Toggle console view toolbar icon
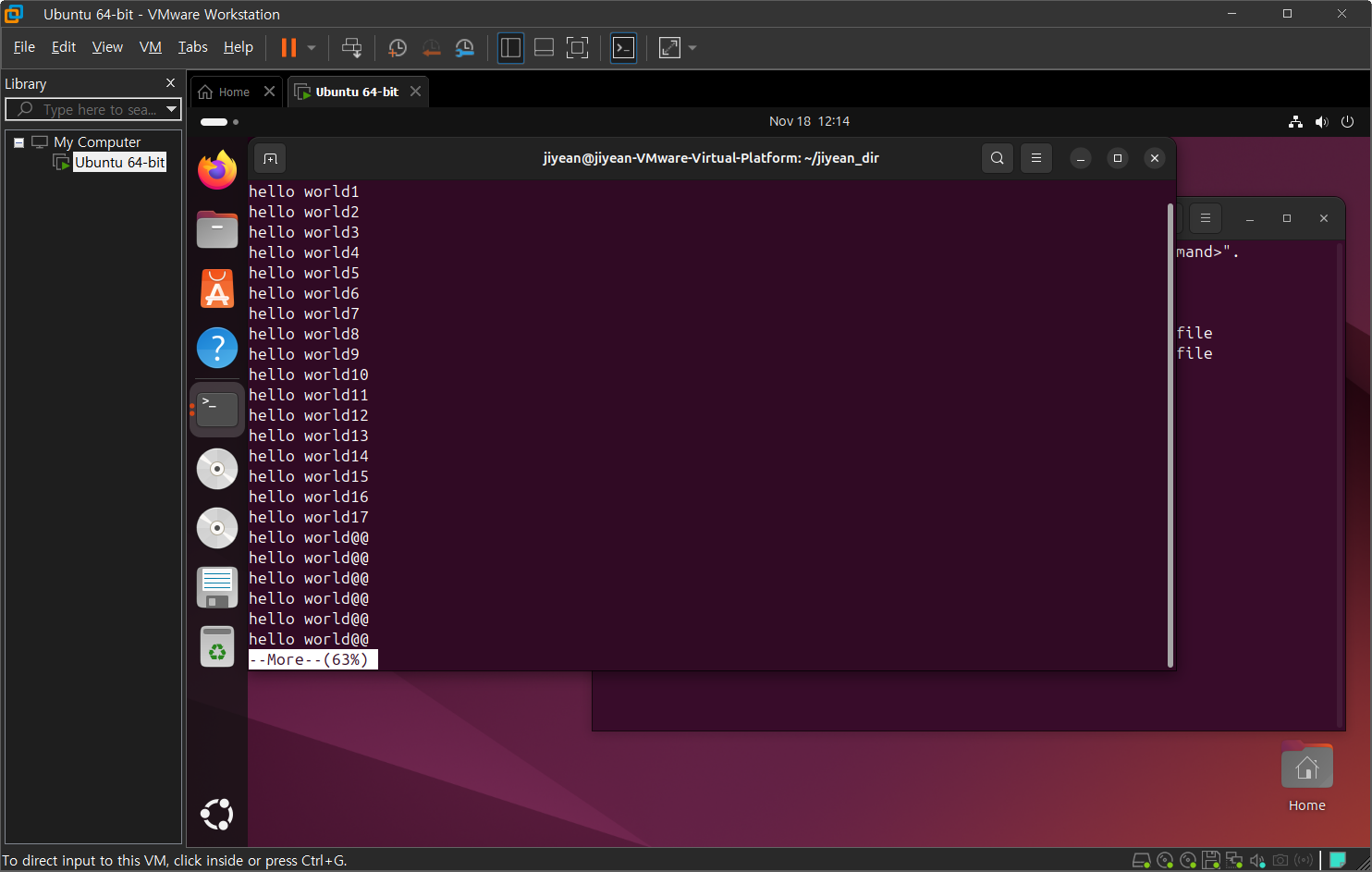The image size is (1372, 872). (624, 47)
